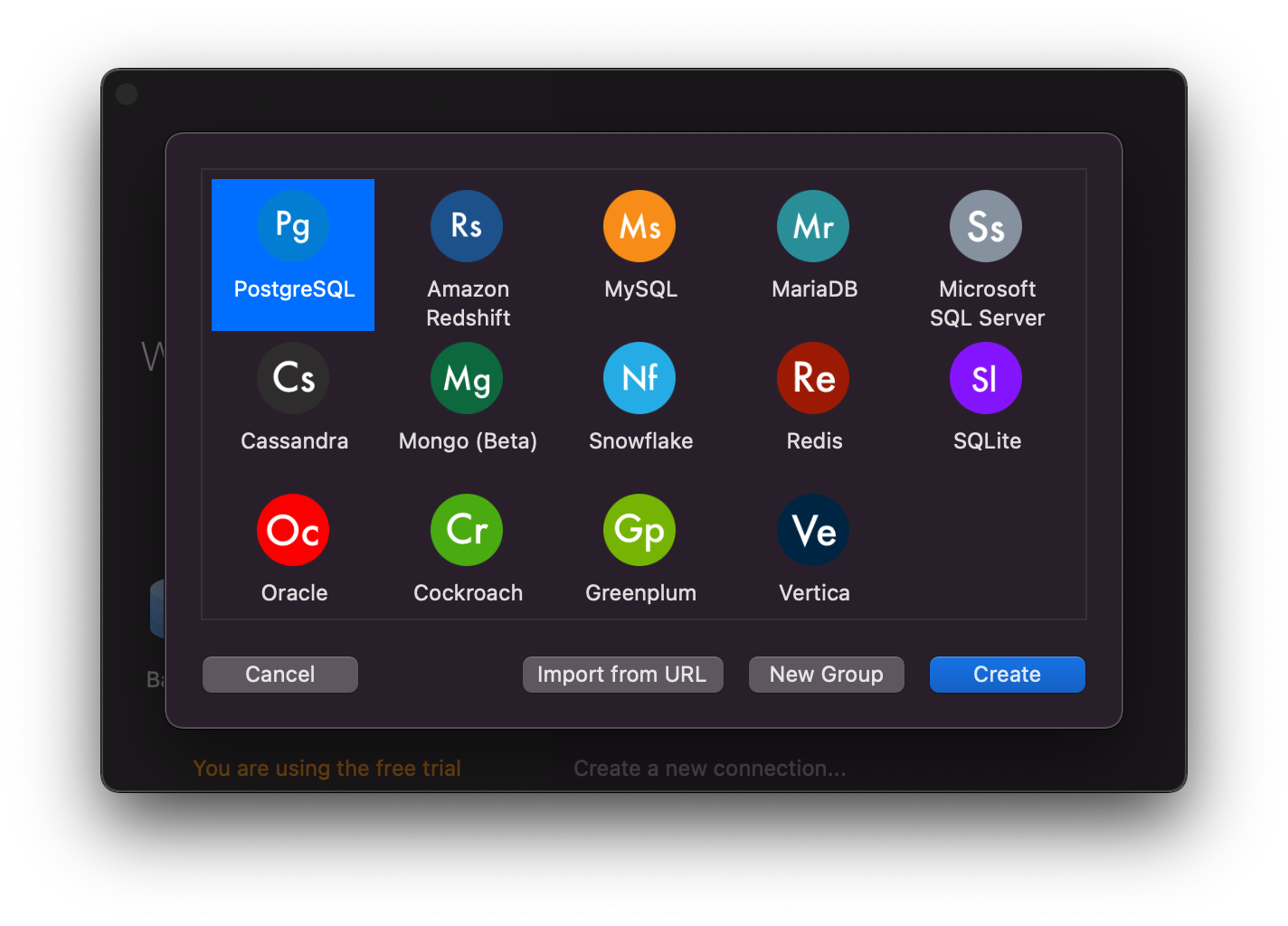The image size is (1288, 926).
Task: Click the "Cassandra" label text
Action: [295, 441]
